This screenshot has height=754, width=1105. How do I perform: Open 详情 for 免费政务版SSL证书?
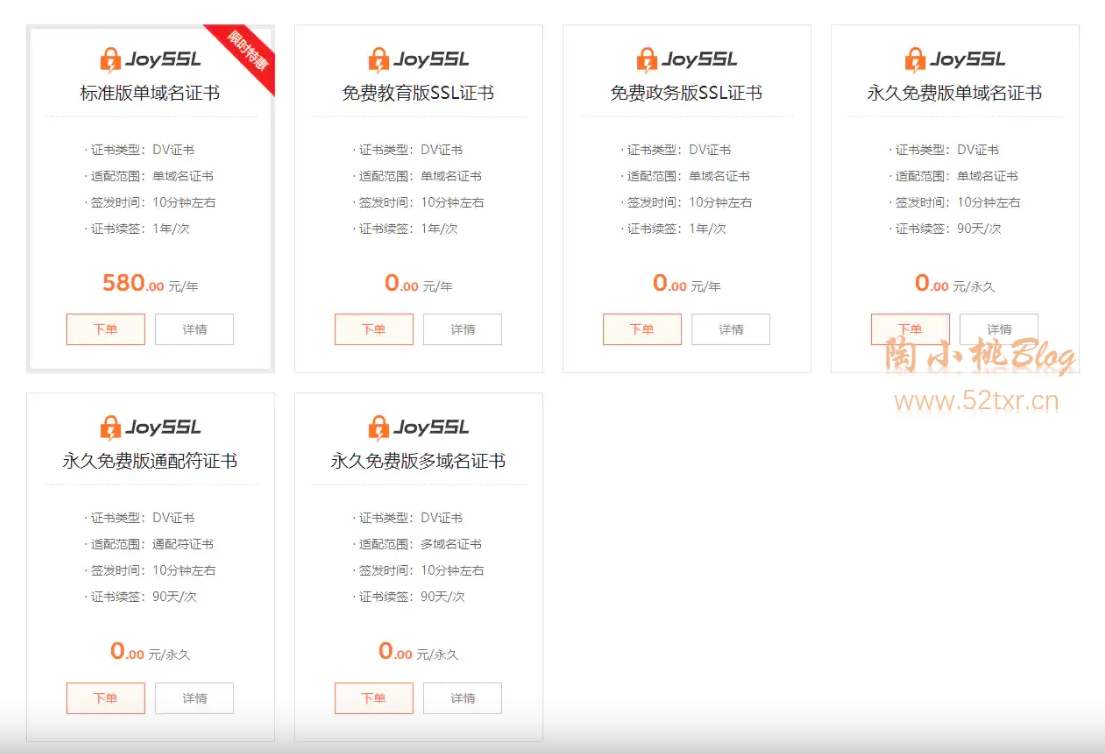coord(731,329)
